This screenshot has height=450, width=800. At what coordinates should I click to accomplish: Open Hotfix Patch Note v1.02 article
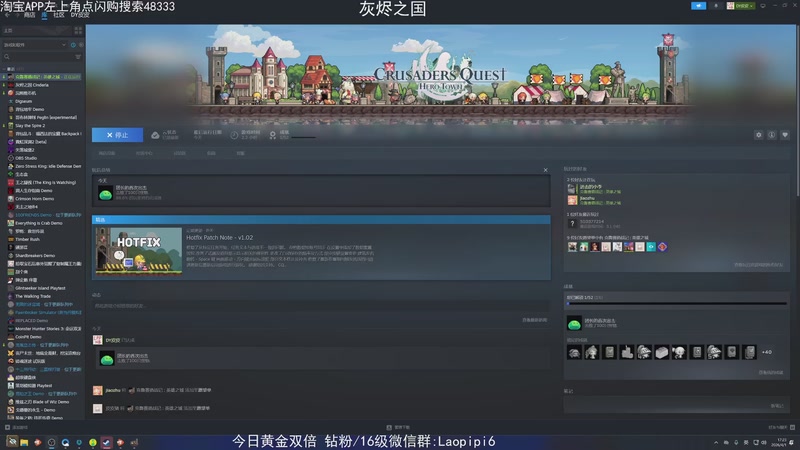pyautogui.click(x=219, y=238)
